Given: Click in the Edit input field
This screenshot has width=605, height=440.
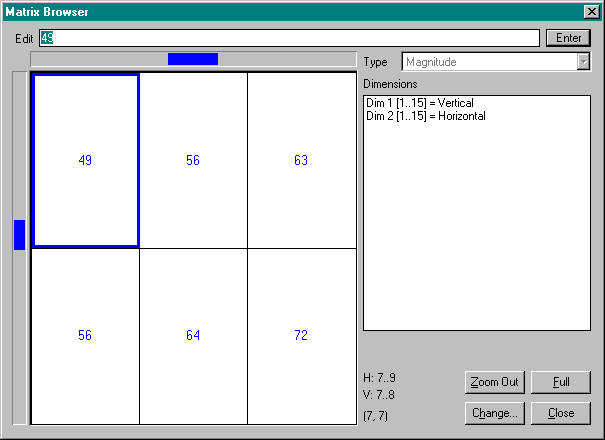Looking at the screenshot, I should coord(289,38).
